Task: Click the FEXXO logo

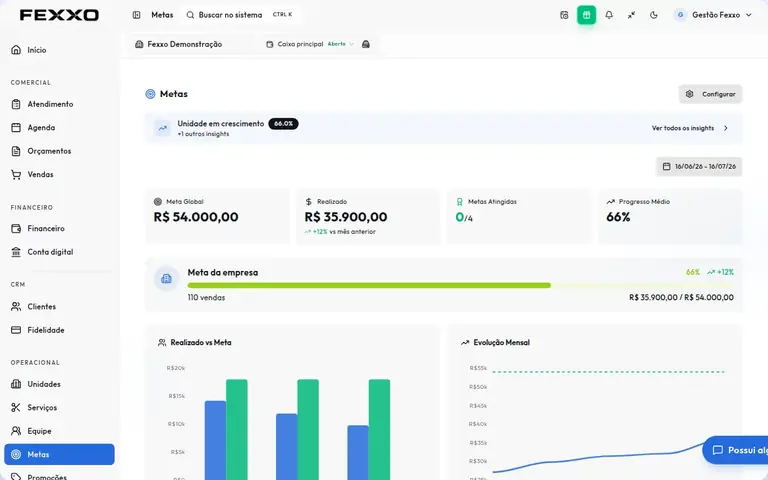Action: click(59, 15)
